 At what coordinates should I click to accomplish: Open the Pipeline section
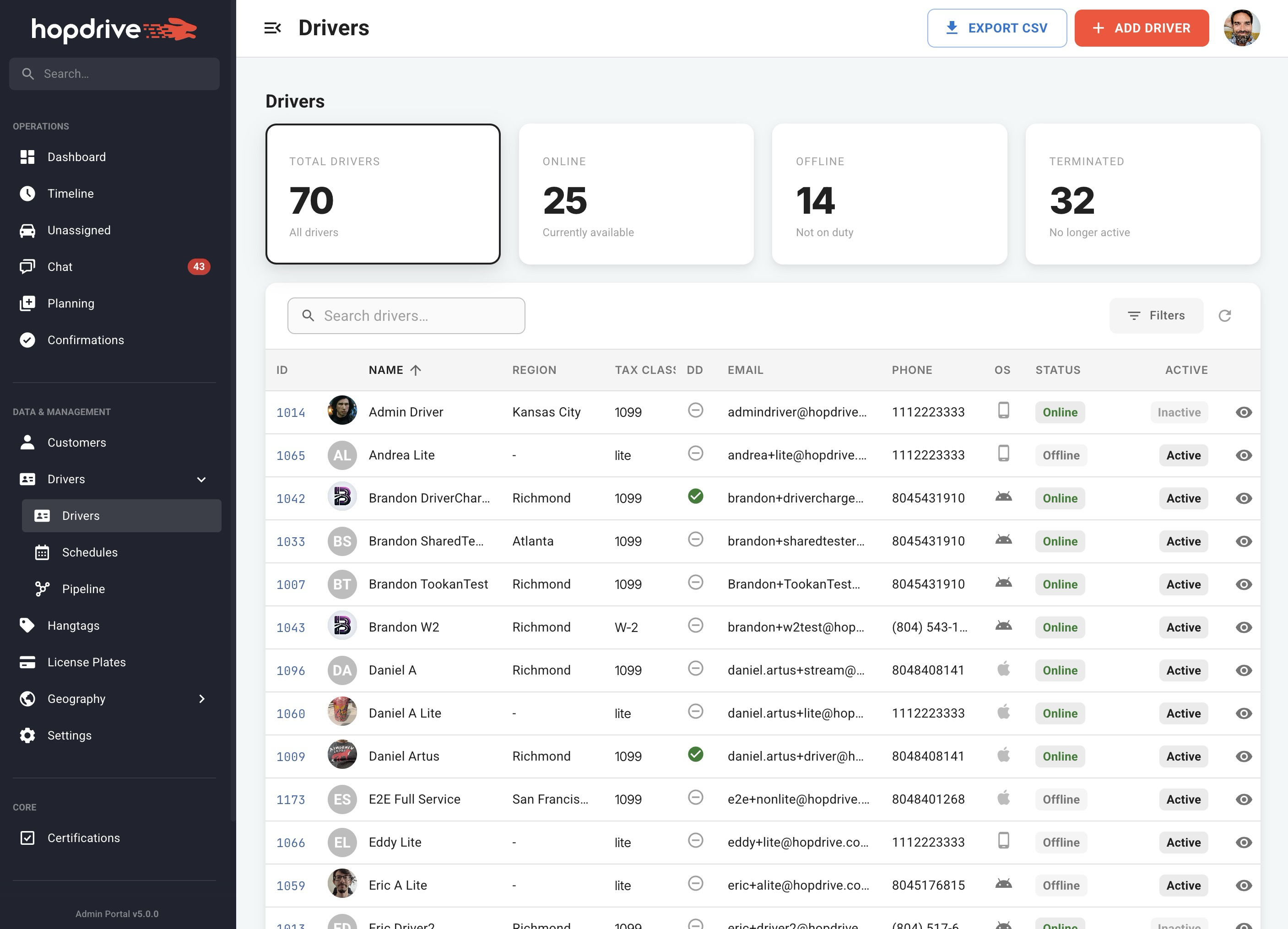pos(83,589)
